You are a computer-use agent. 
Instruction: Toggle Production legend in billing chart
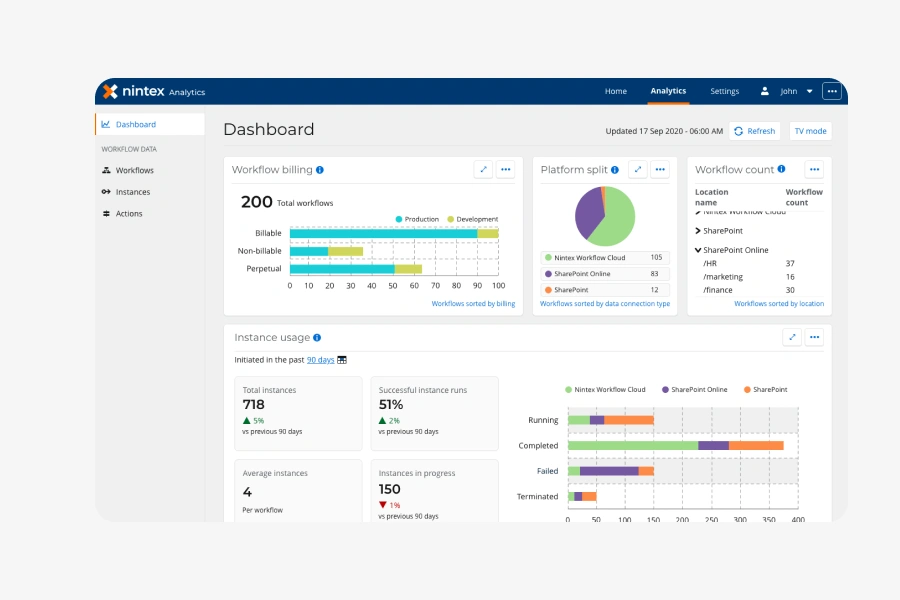(417, 219)
